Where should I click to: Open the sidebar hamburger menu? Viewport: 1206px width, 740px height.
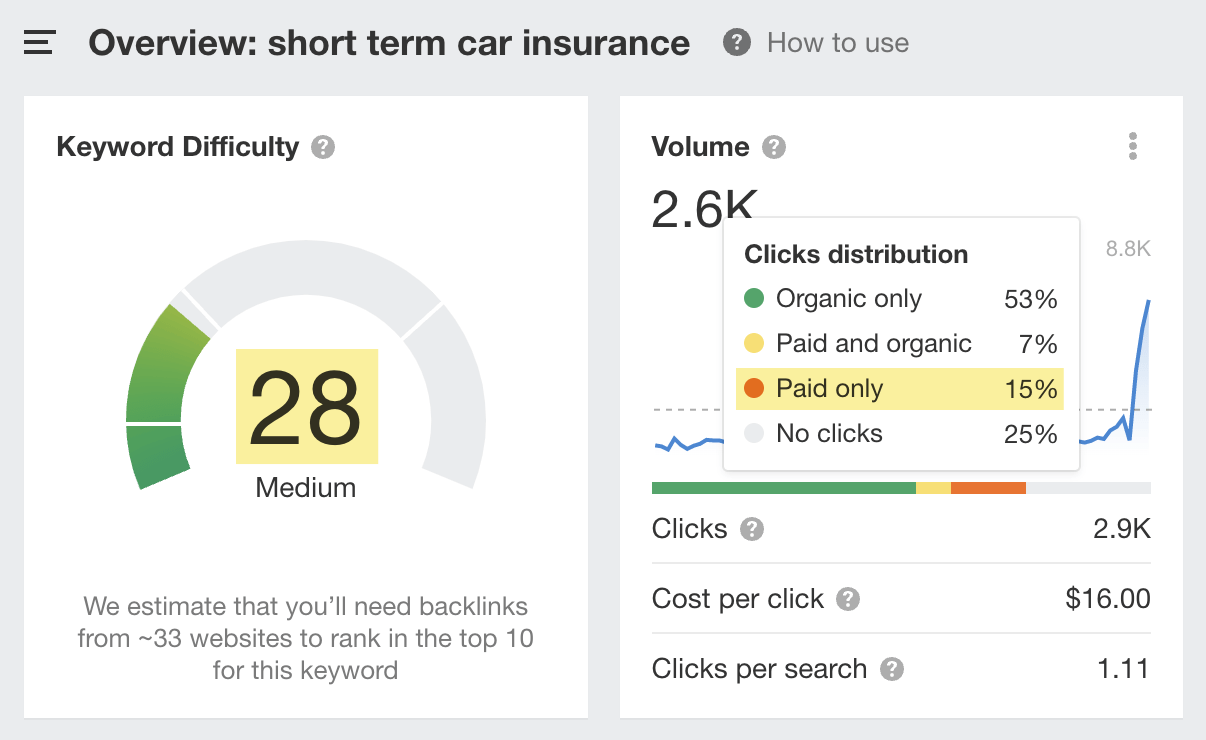[x=40, y=42]
